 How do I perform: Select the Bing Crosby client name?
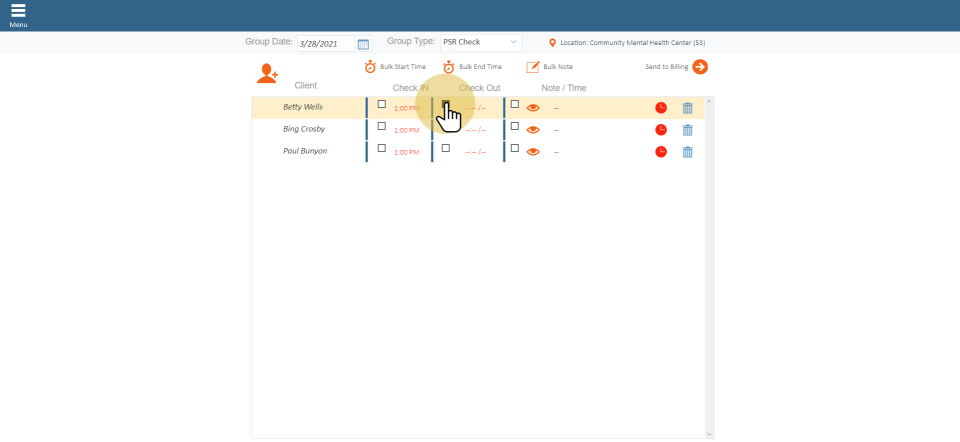tap(304, 129)
